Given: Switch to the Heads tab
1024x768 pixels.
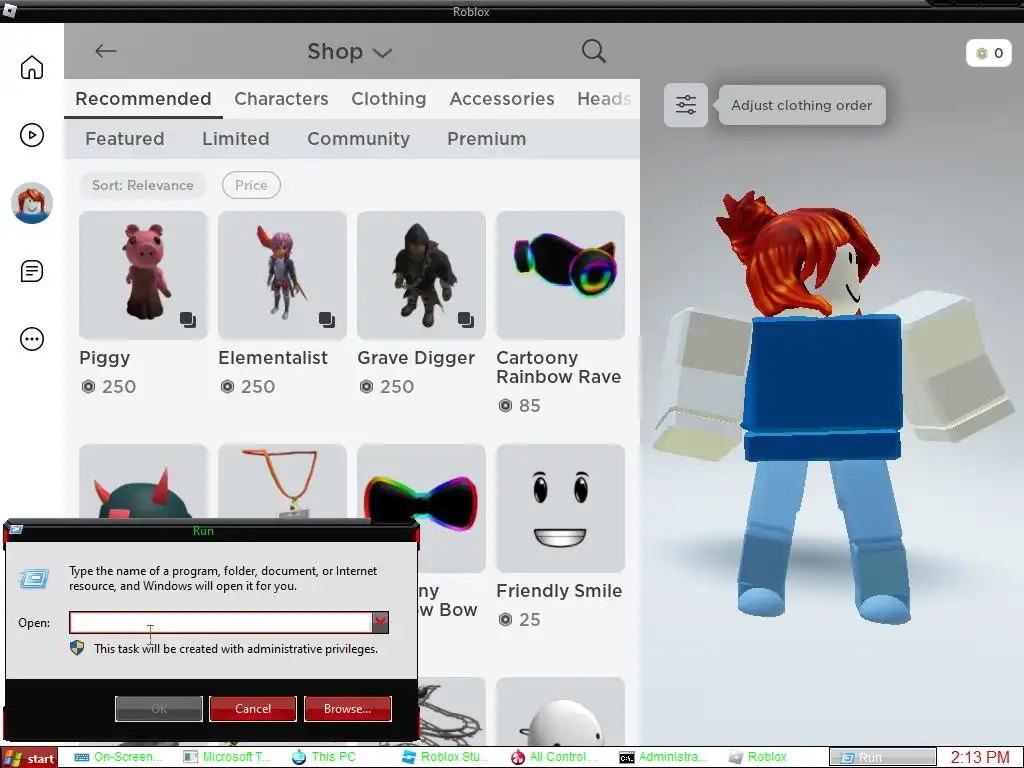Looking at the screenshot, I should point(604,99).
